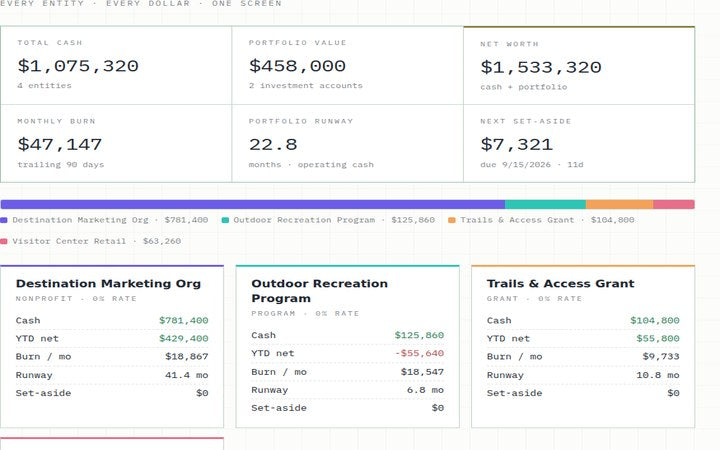This screenshot has width=720, height=450.
Task: Click the '4 entities' caption under Total Cash
Action: [45, 85]
